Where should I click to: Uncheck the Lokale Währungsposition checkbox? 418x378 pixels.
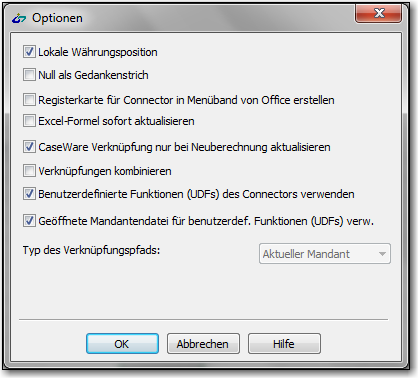click(29, 52)
